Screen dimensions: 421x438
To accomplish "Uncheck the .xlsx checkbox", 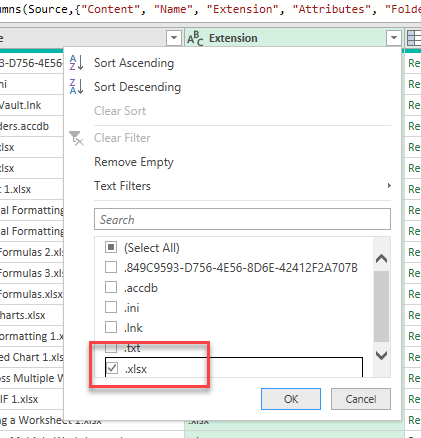I will 112,368.
